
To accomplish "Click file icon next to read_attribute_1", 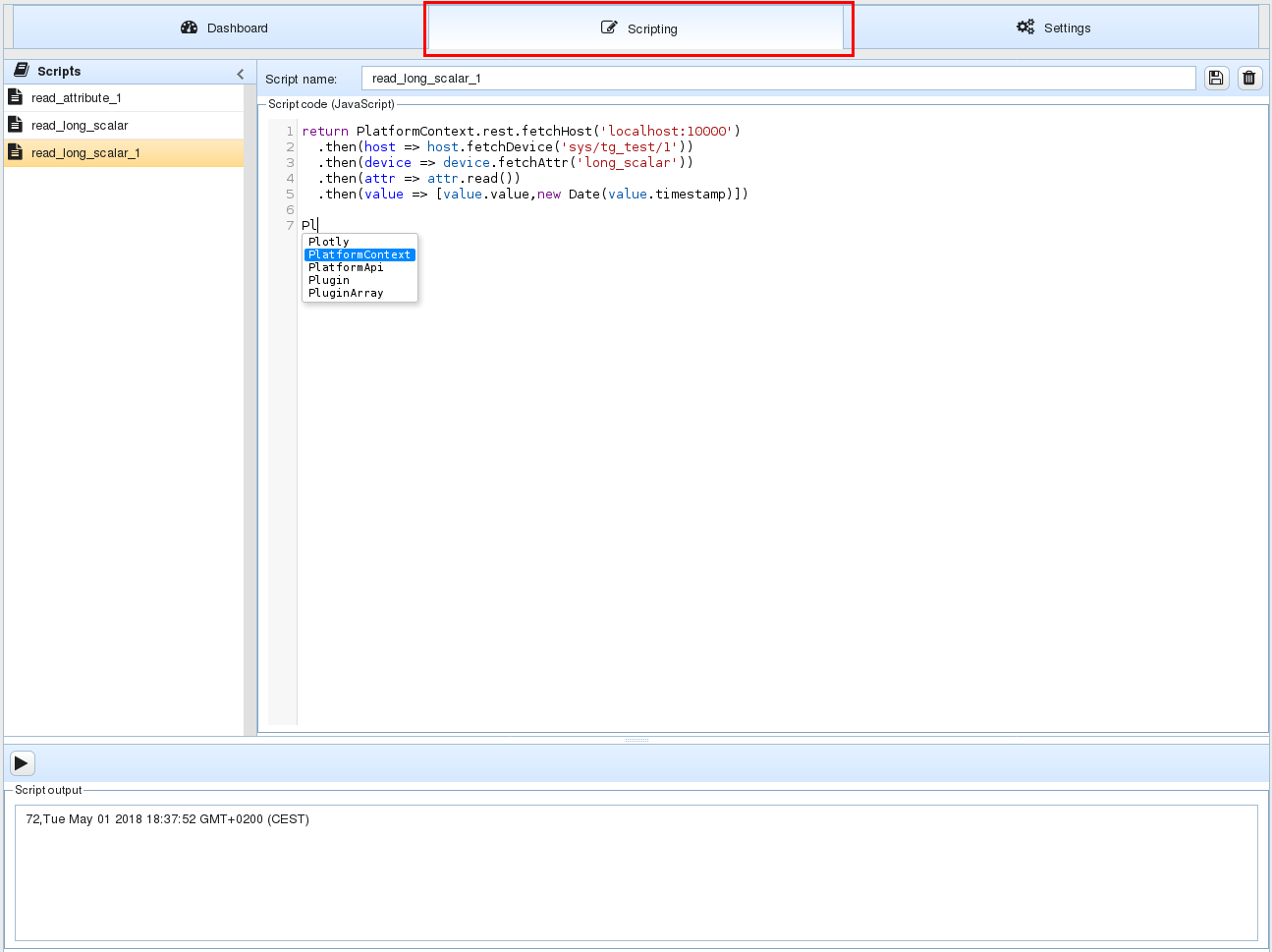I will pos(15,96).
